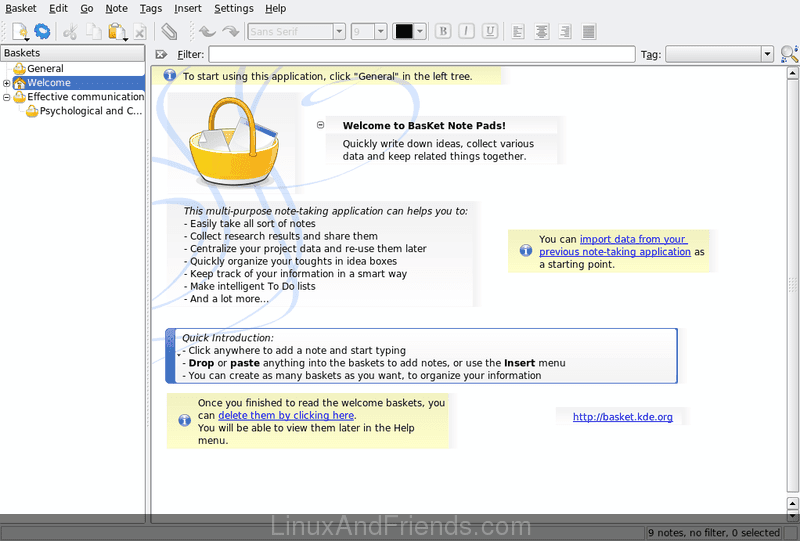Align text right

pyautogui.click(x=565, y=32)
